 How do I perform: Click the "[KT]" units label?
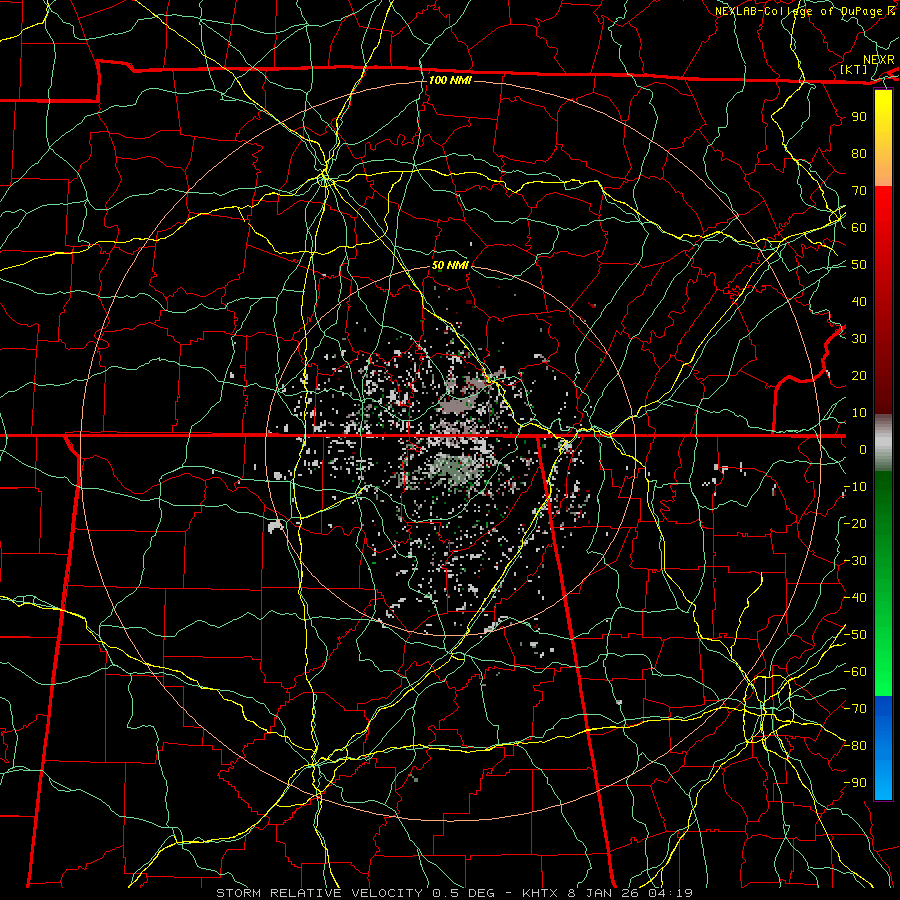(854, 69)
